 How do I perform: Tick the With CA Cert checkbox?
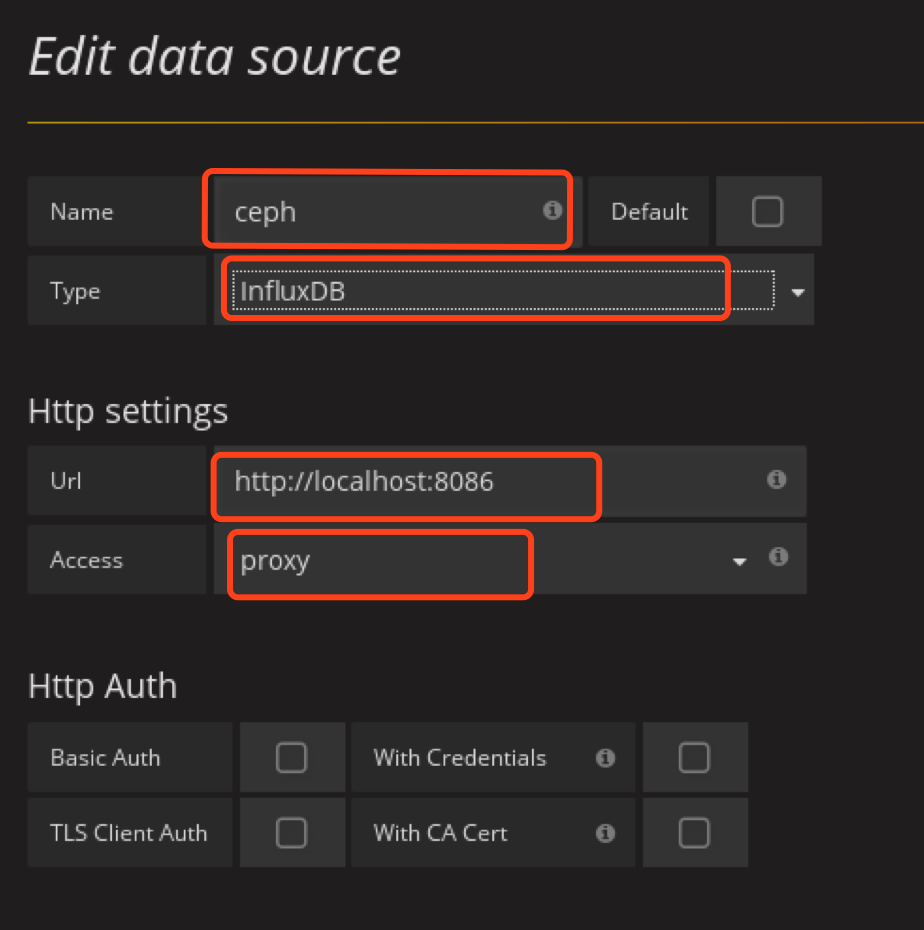click(x=694, y=832)
